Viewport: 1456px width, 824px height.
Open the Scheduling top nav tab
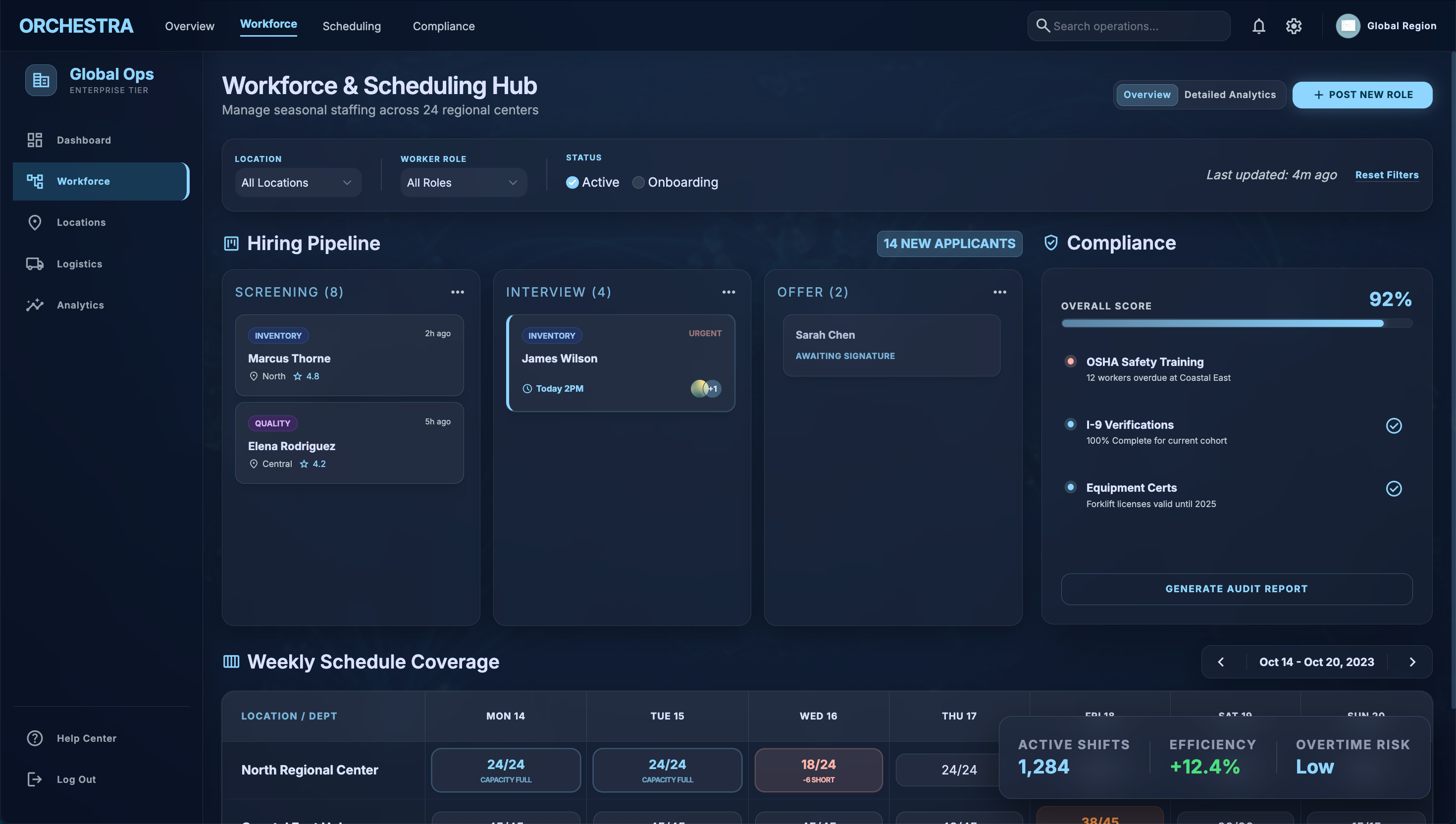(352, 26)
